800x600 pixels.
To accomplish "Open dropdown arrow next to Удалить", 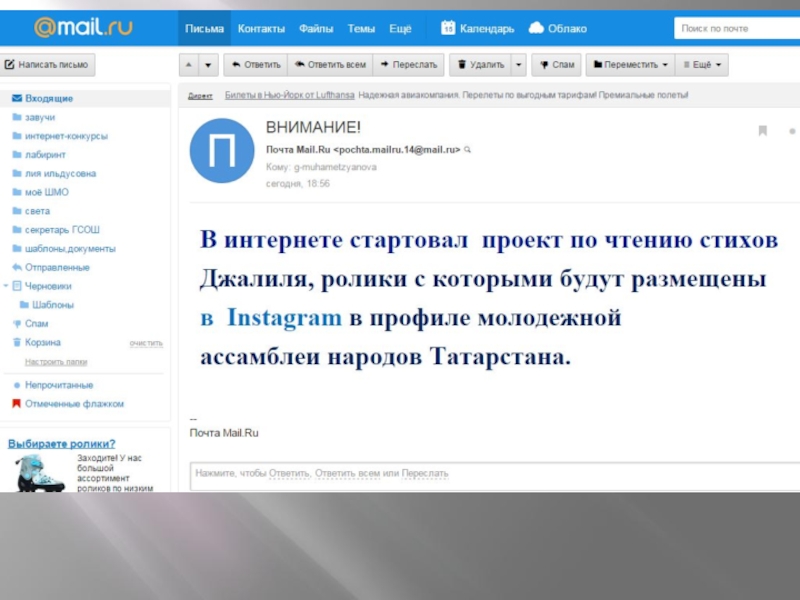I will click(518, 65).
